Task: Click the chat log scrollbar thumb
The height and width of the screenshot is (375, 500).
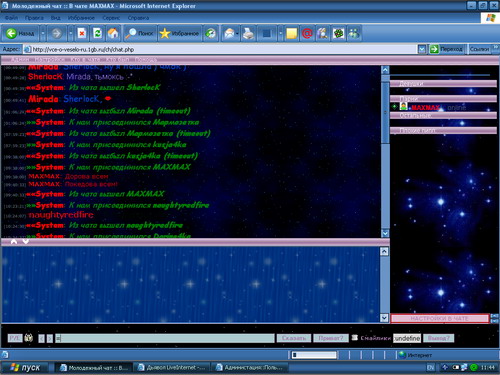Action: 385,112
